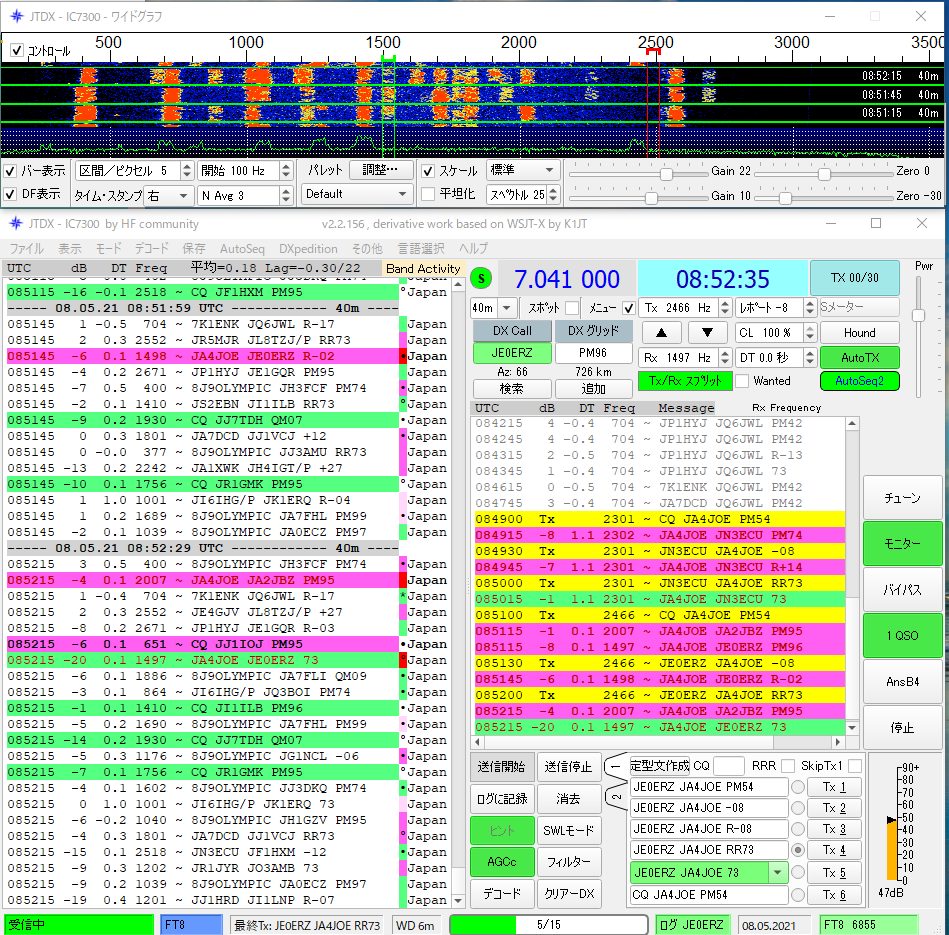Adjust the Pwr power slider
Screen dimensions: 949x935
919,314
